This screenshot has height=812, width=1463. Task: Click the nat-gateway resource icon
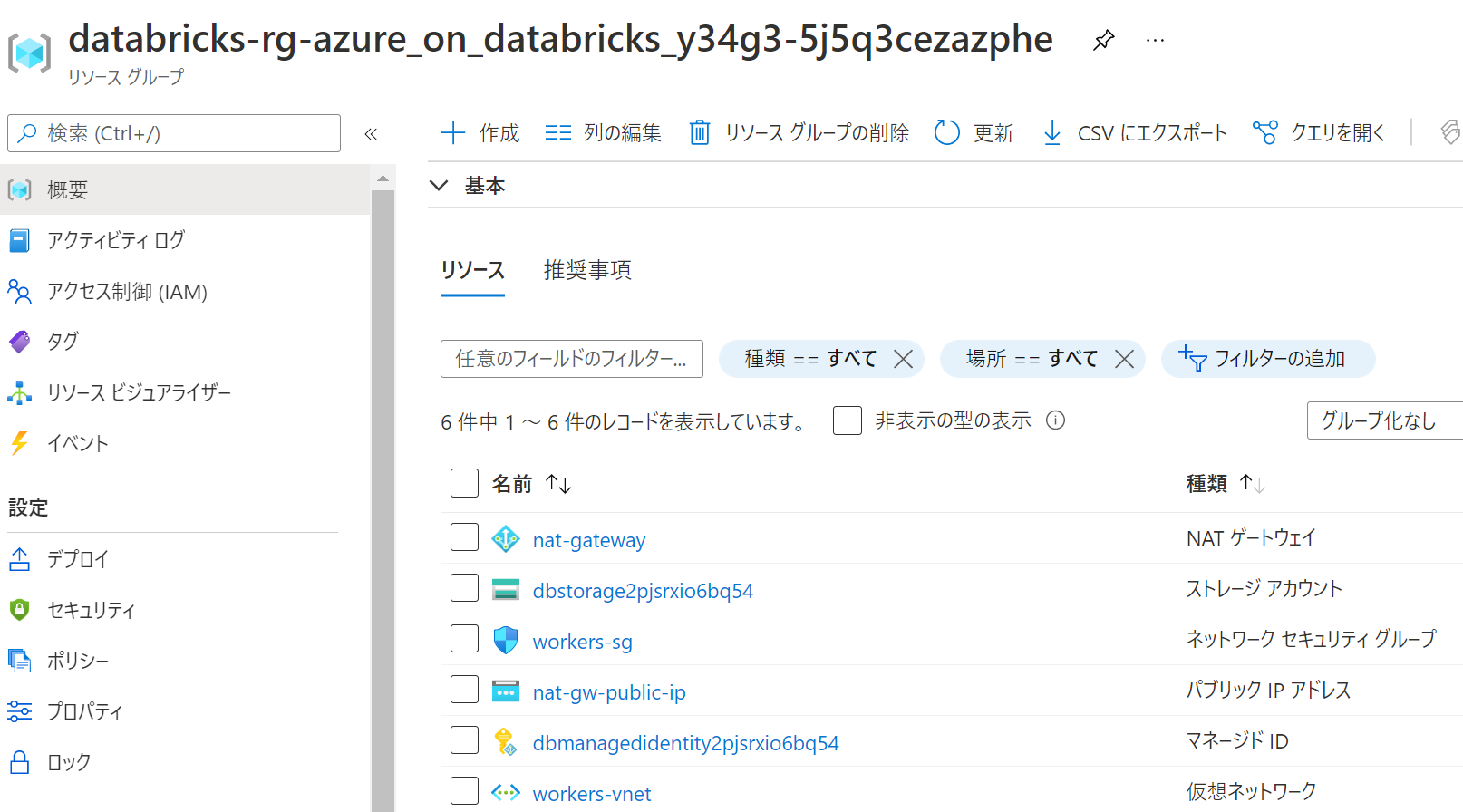click(x=506, y=539)
